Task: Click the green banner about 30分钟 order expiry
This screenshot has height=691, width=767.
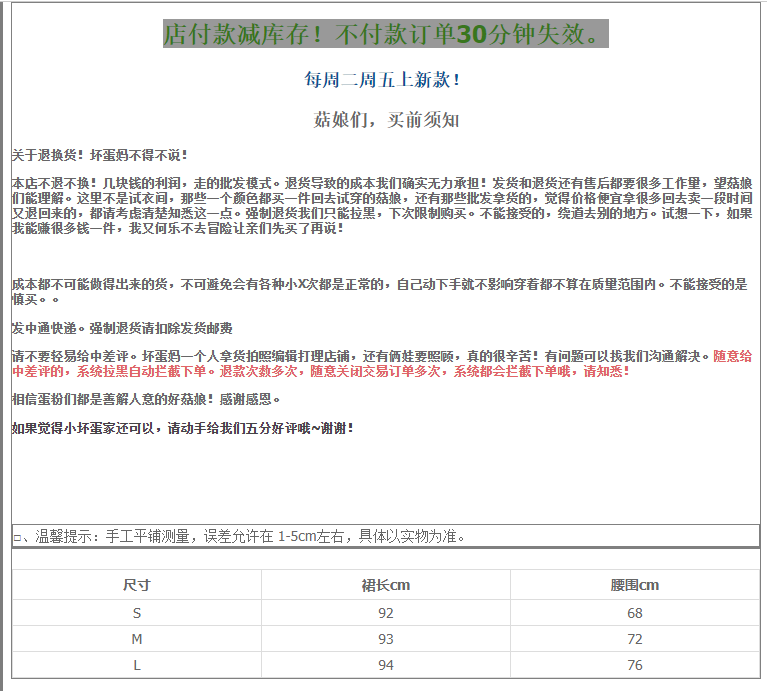Action: point(385,34)
